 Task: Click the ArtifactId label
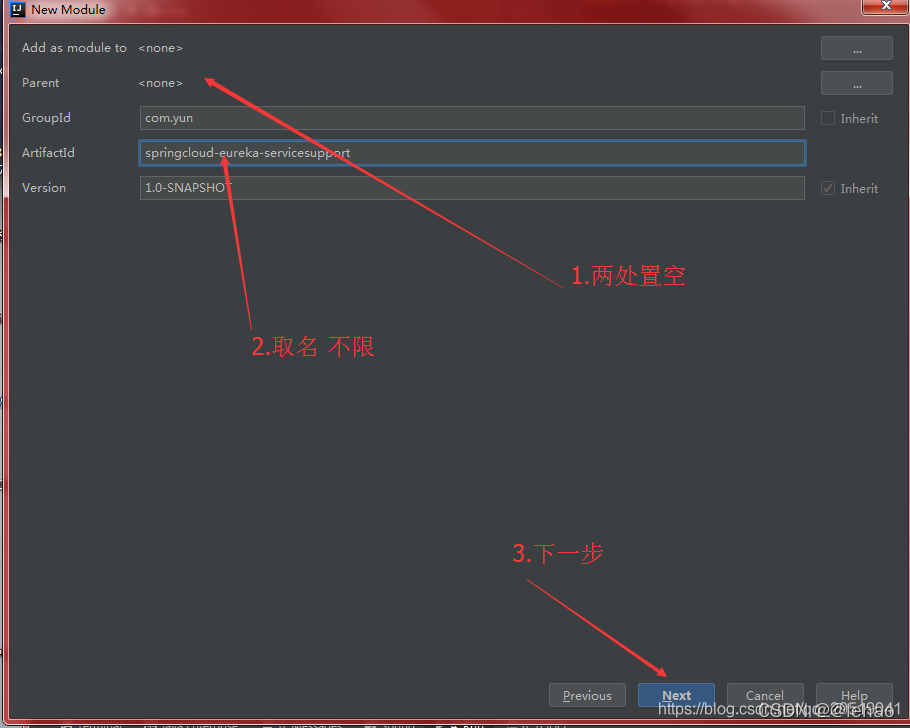pos(48,153)
